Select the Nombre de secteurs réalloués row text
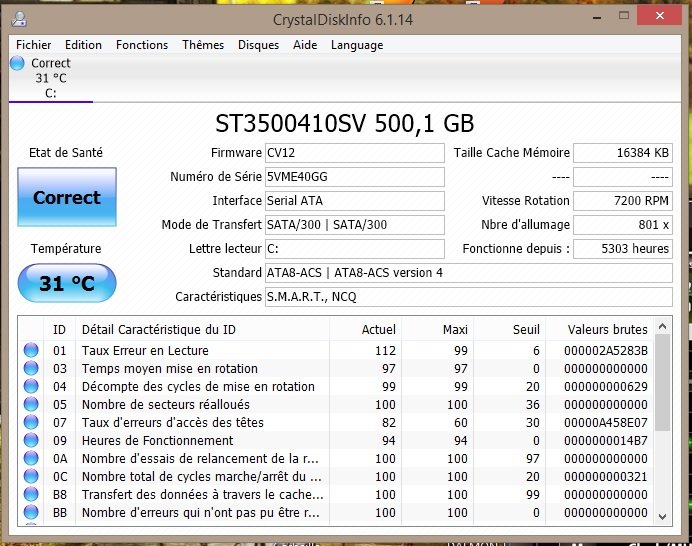Viewport: 692px width, 546px height. coord(165,405)
